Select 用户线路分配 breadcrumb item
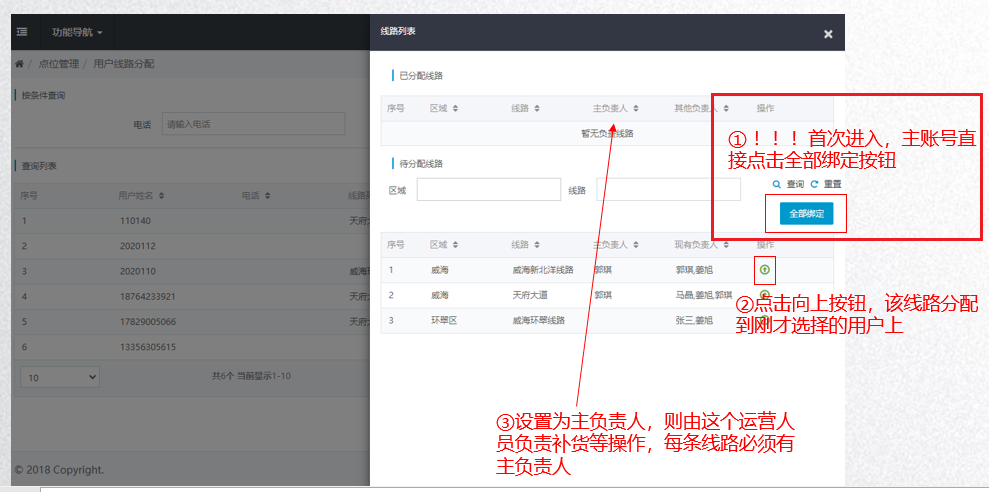 (x=124, y=64)
